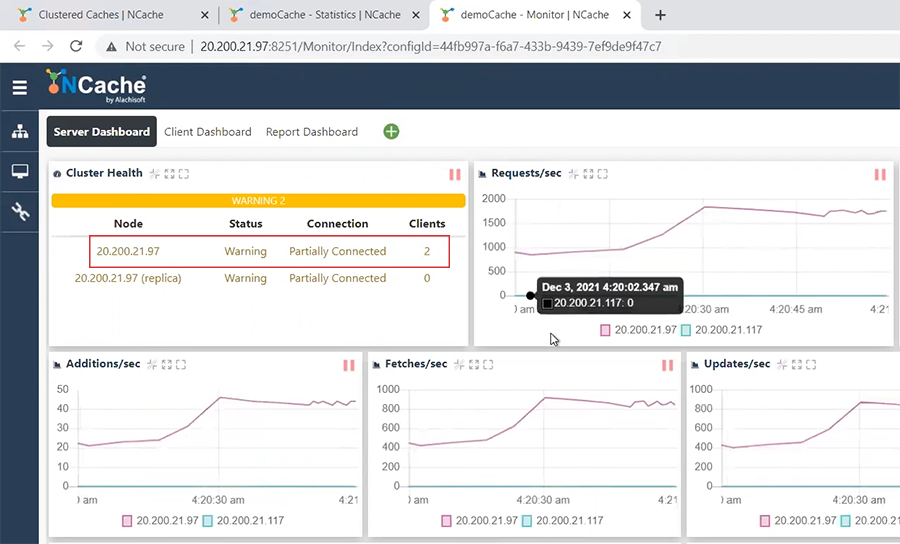Switch to demoCache Statistics browser tab
The height and width of the screenshot is (544, 900).
click(x=324, y=15)
